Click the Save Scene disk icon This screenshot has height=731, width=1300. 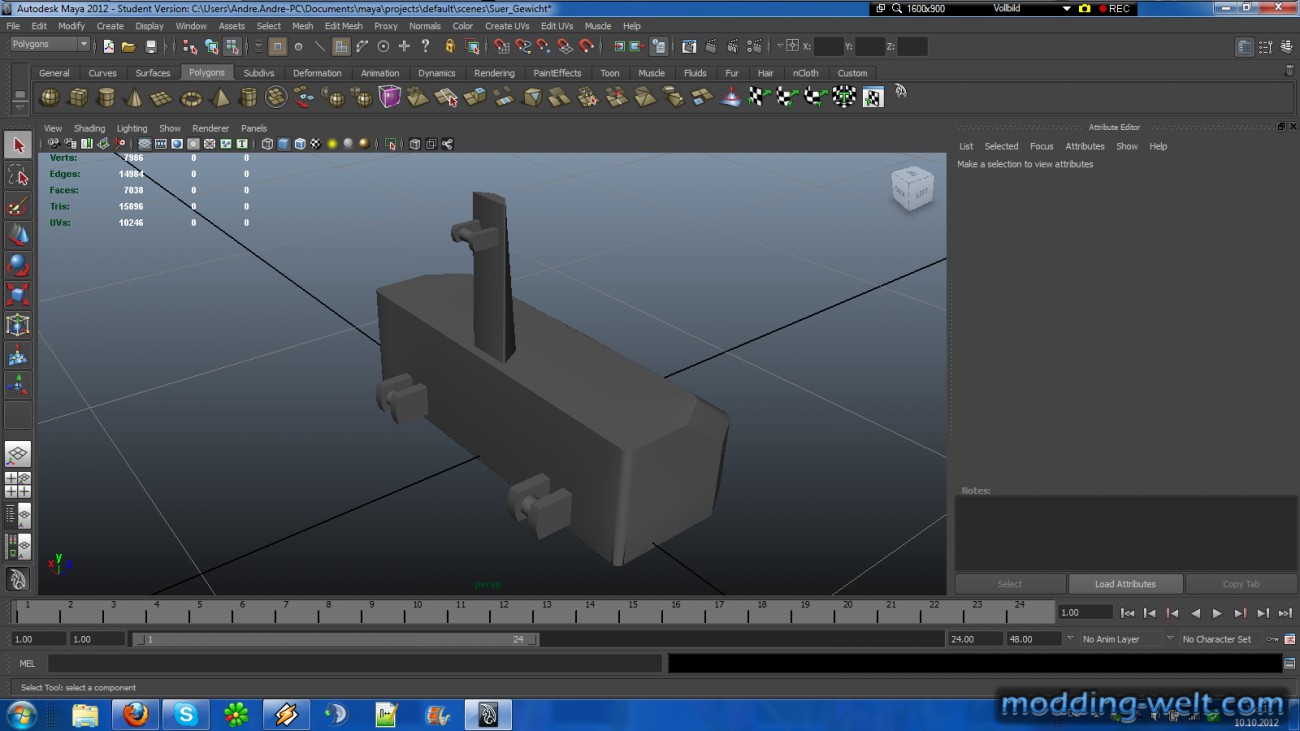[151, 46]
